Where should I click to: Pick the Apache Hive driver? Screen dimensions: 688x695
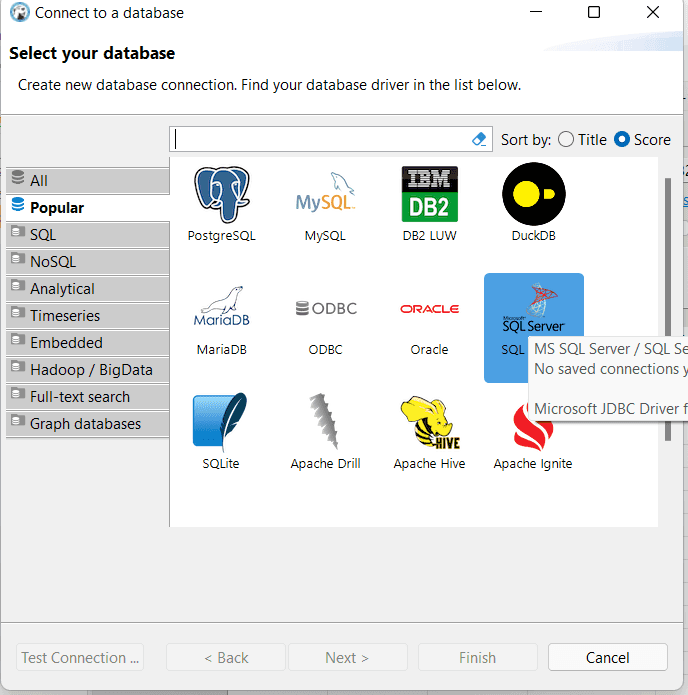(429, 431)
